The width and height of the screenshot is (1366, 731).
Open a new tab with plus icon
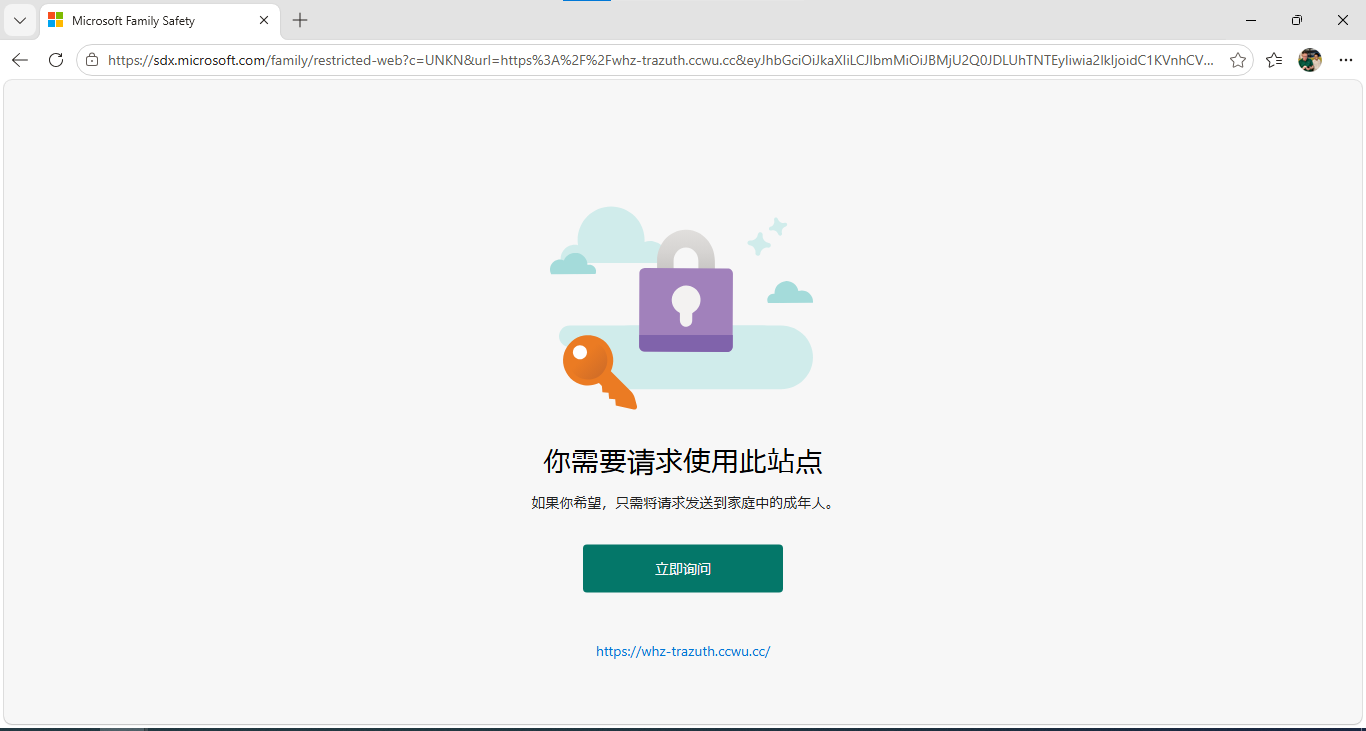point(300,20)
